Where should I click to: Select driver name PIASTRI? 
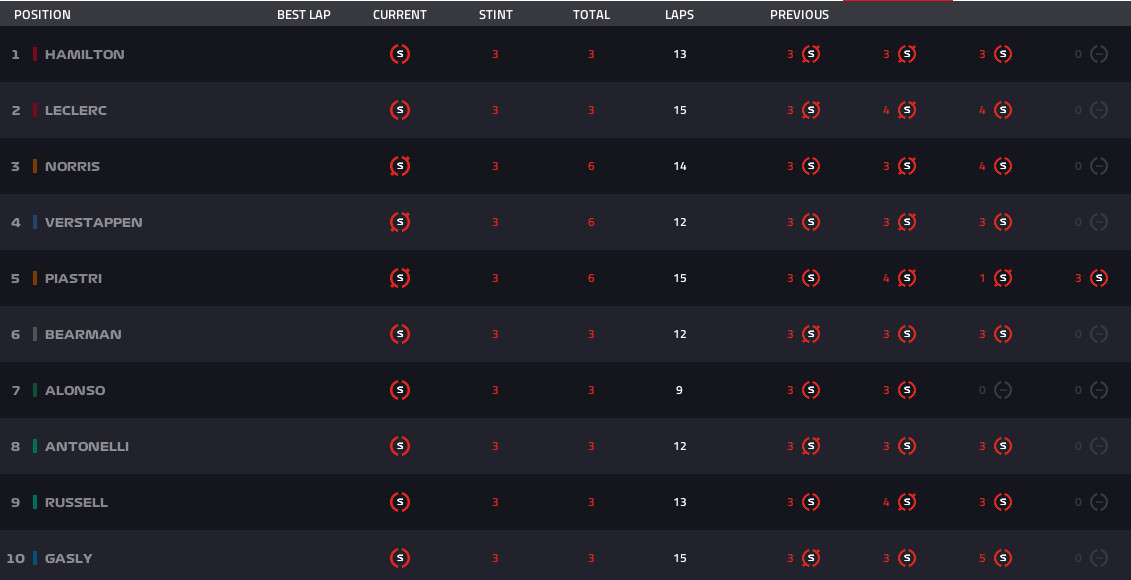73,278
